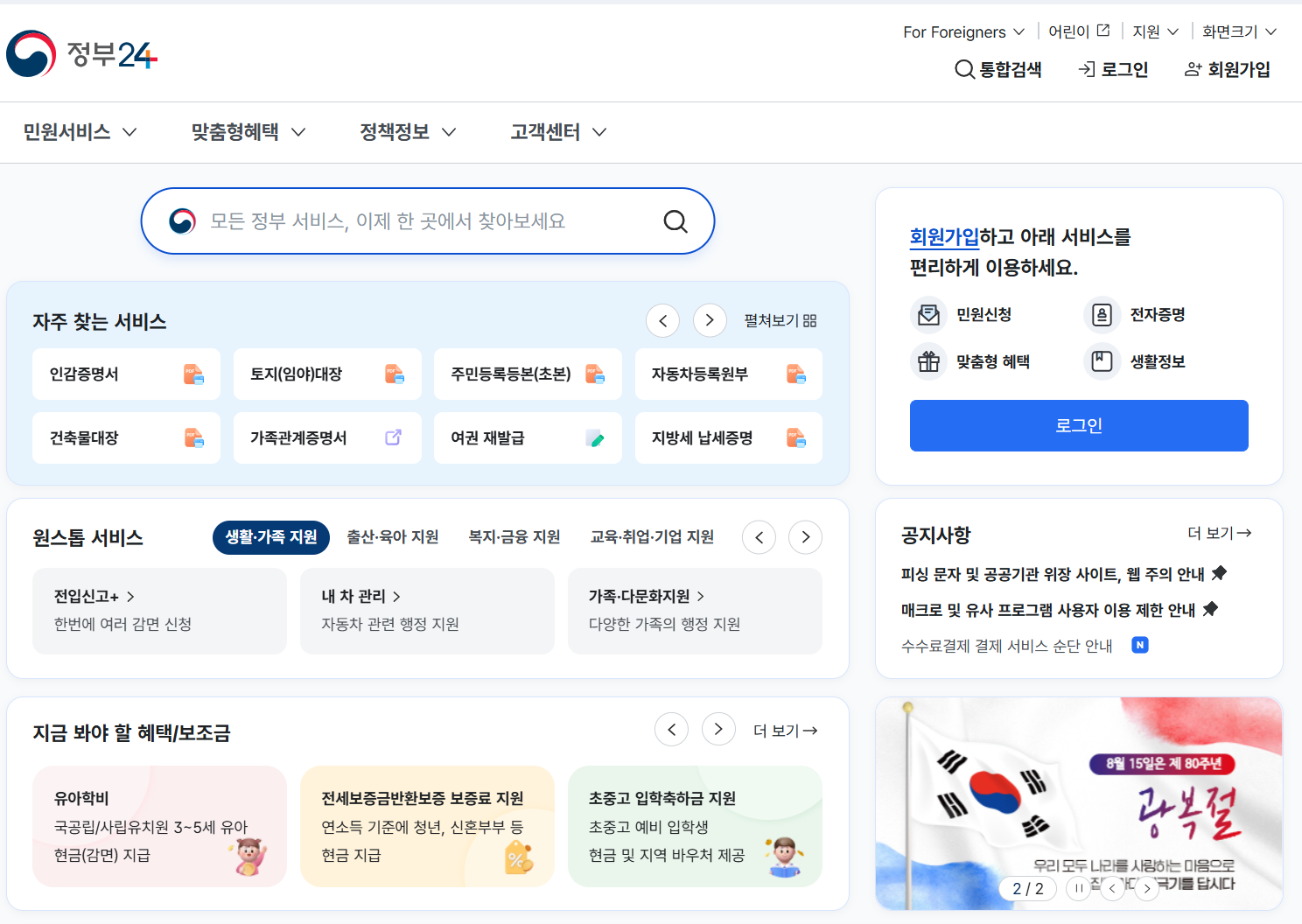This screenshot has width=1302, height=924.
Task: Click external link icon on 가족관계증명서
Action: [394, 437]
